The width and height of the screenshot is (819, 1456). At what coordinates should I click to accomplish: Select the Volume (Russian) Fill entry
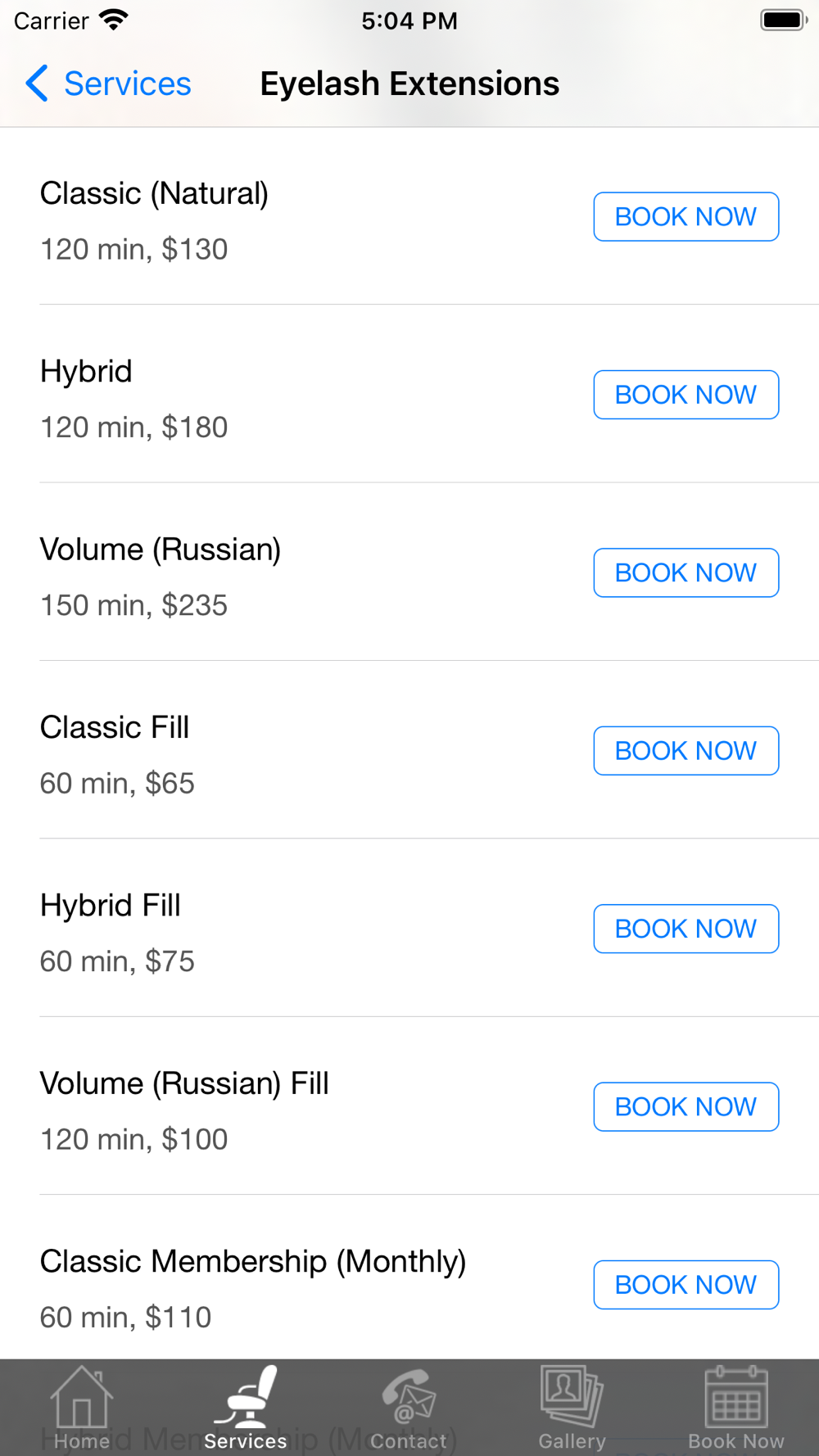[409, 1106]
